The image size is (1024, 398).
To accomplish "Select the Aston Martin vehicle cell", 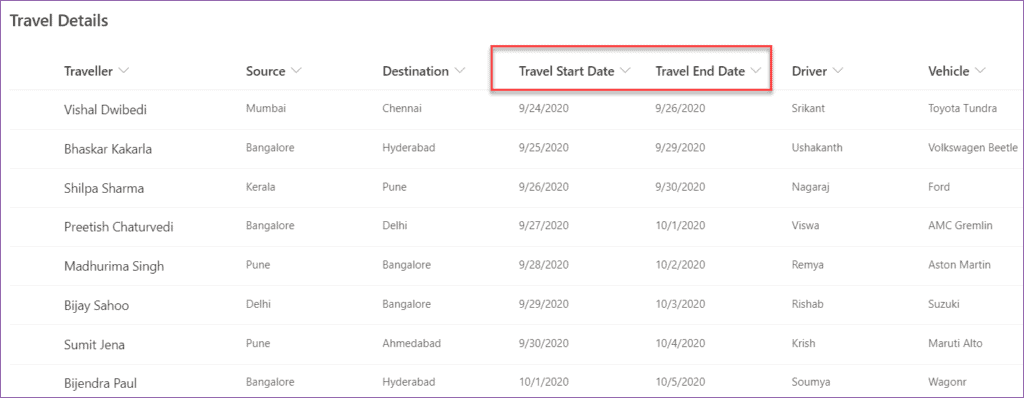I will click(959, 265).
